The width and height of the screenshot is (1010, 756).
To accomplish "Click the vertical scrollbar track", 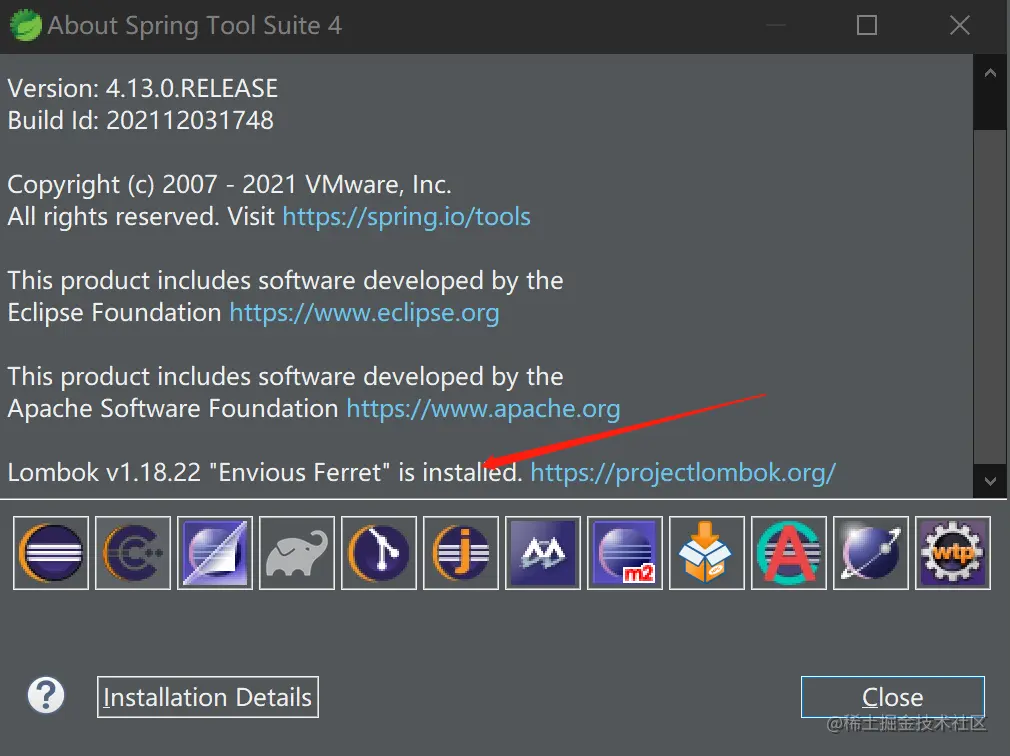I will pyautogui.click(x=990, y=296).
